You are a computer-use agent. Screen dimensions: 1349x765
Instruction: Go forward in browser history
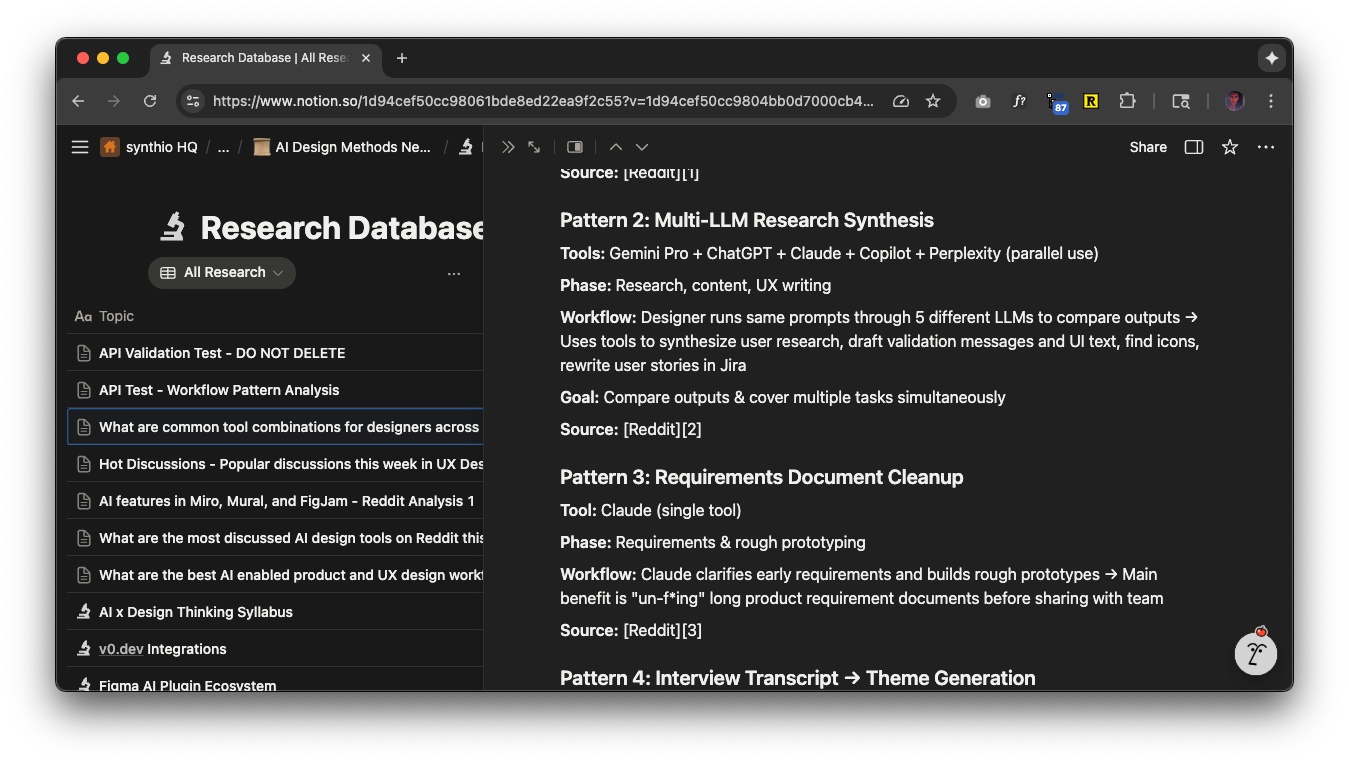tap(114, 101)
